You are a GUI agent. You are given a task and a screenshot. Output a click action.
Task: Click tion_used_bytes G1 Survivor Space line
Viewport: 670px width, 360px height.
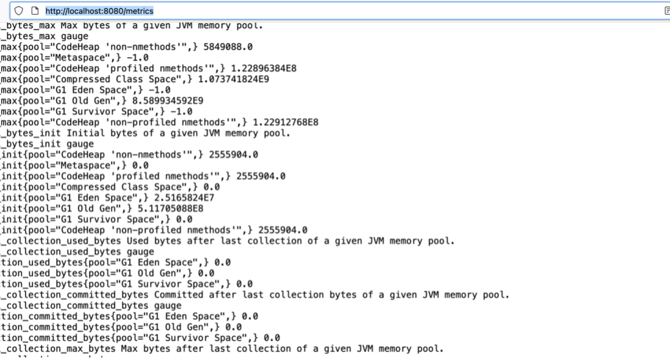(126, 284)
